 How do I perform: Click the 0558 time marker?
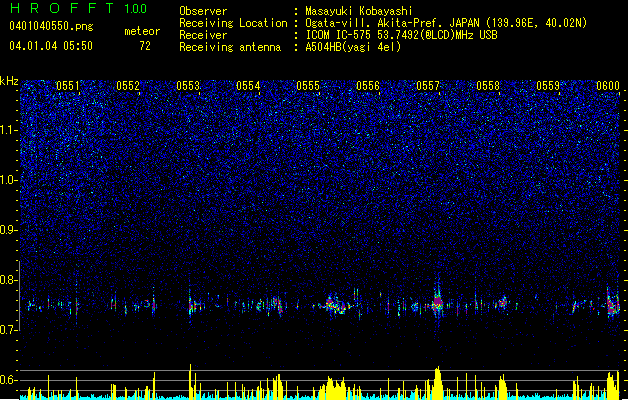488,86
